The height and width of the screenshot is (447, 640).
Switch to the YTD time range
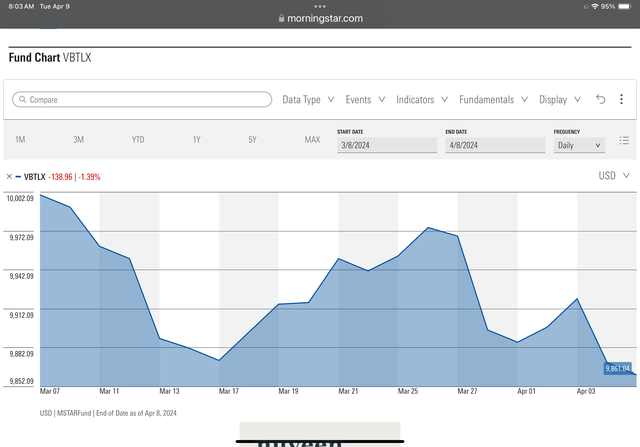click(138, 140)
